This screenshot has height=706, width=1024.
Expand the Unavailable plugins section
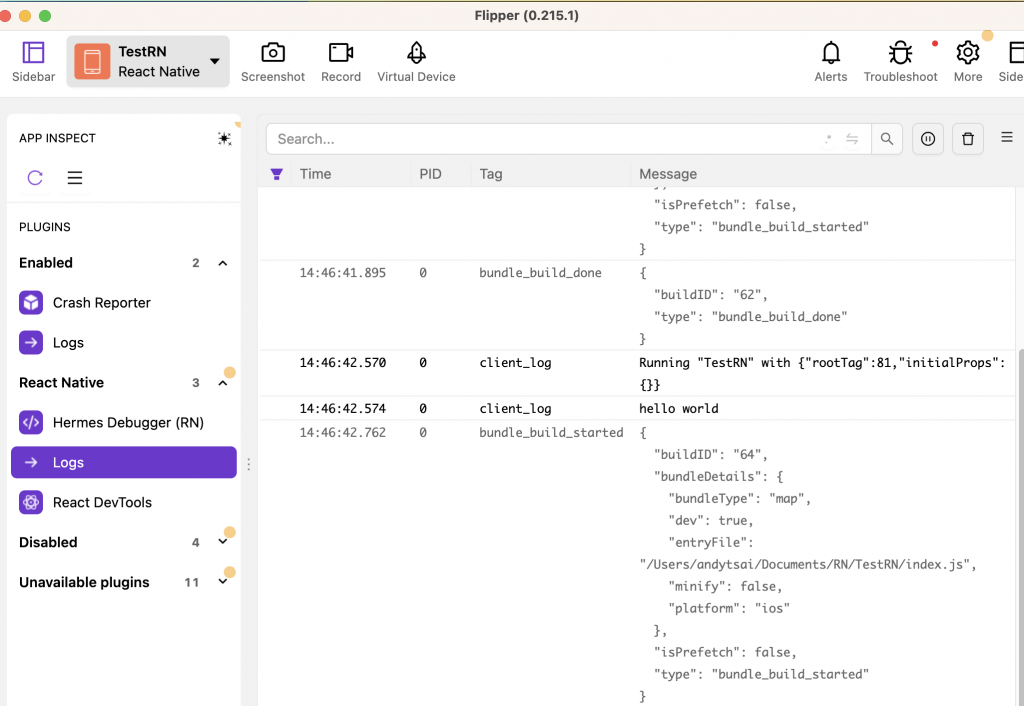pos(223,582)
